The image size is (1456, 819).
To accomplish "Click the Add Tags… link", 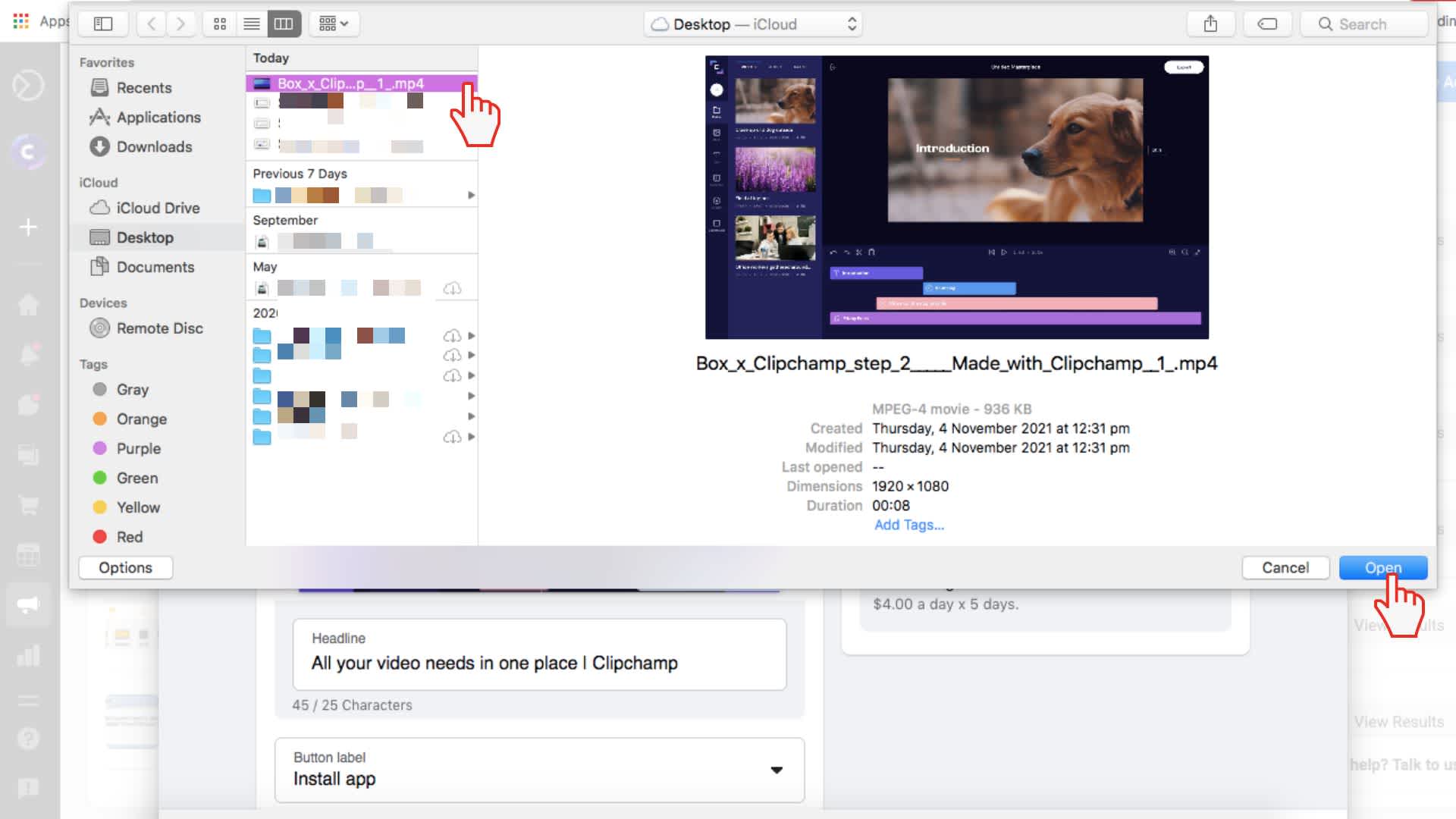I will [909, 526].
